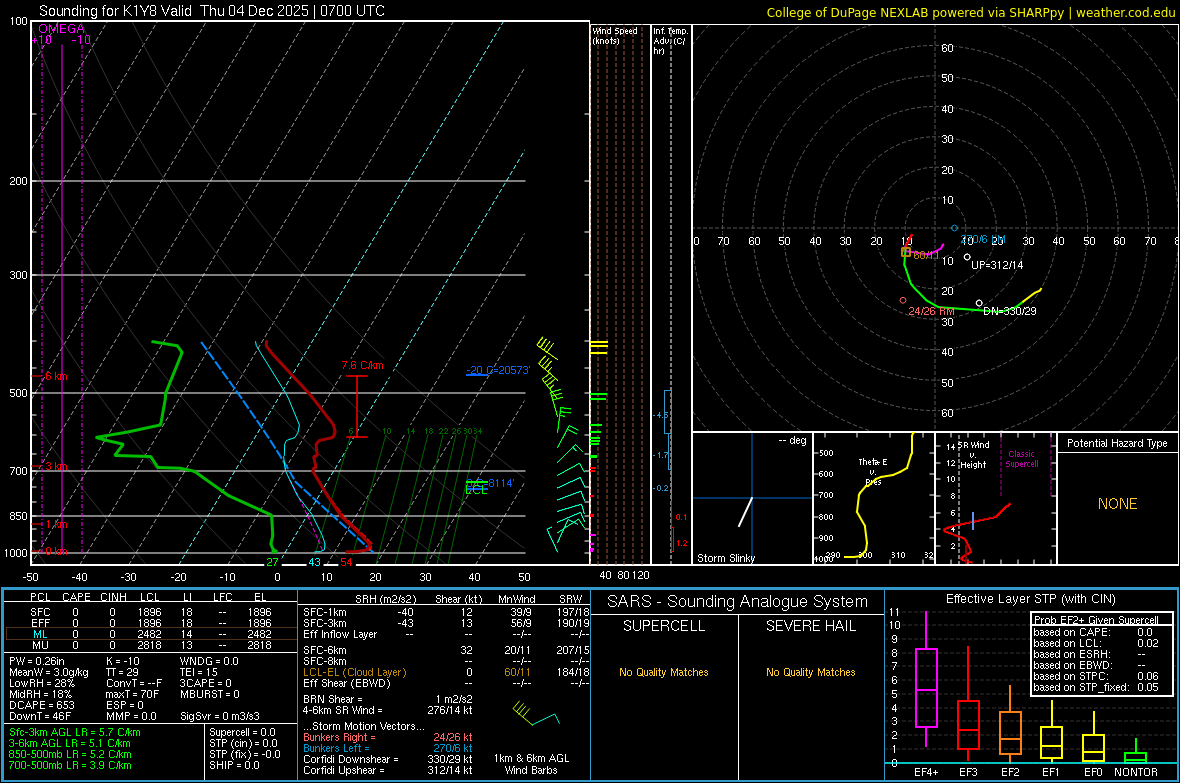Viewport: 1180px width, 783px height.
Task: Click the SUPERCELL column header
Action: coord(664,626)
